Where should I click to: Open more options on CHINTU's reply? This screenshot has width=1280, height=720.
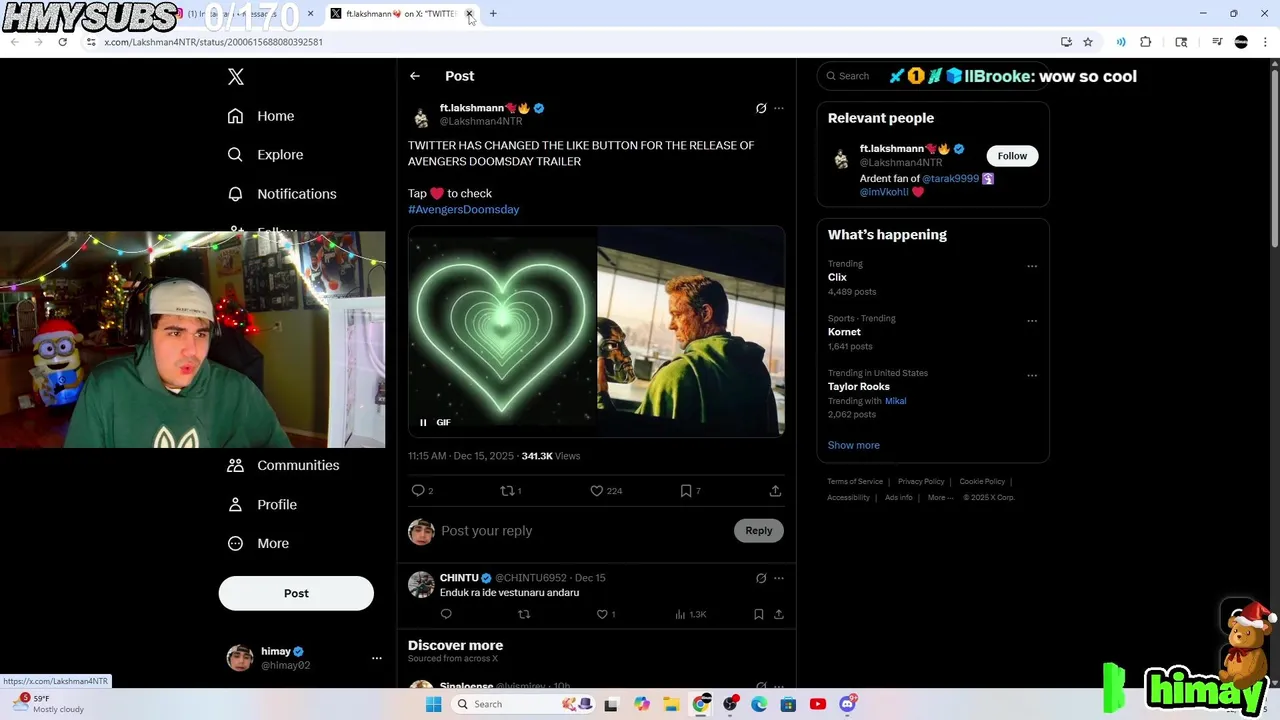click(x=779, y=578)
